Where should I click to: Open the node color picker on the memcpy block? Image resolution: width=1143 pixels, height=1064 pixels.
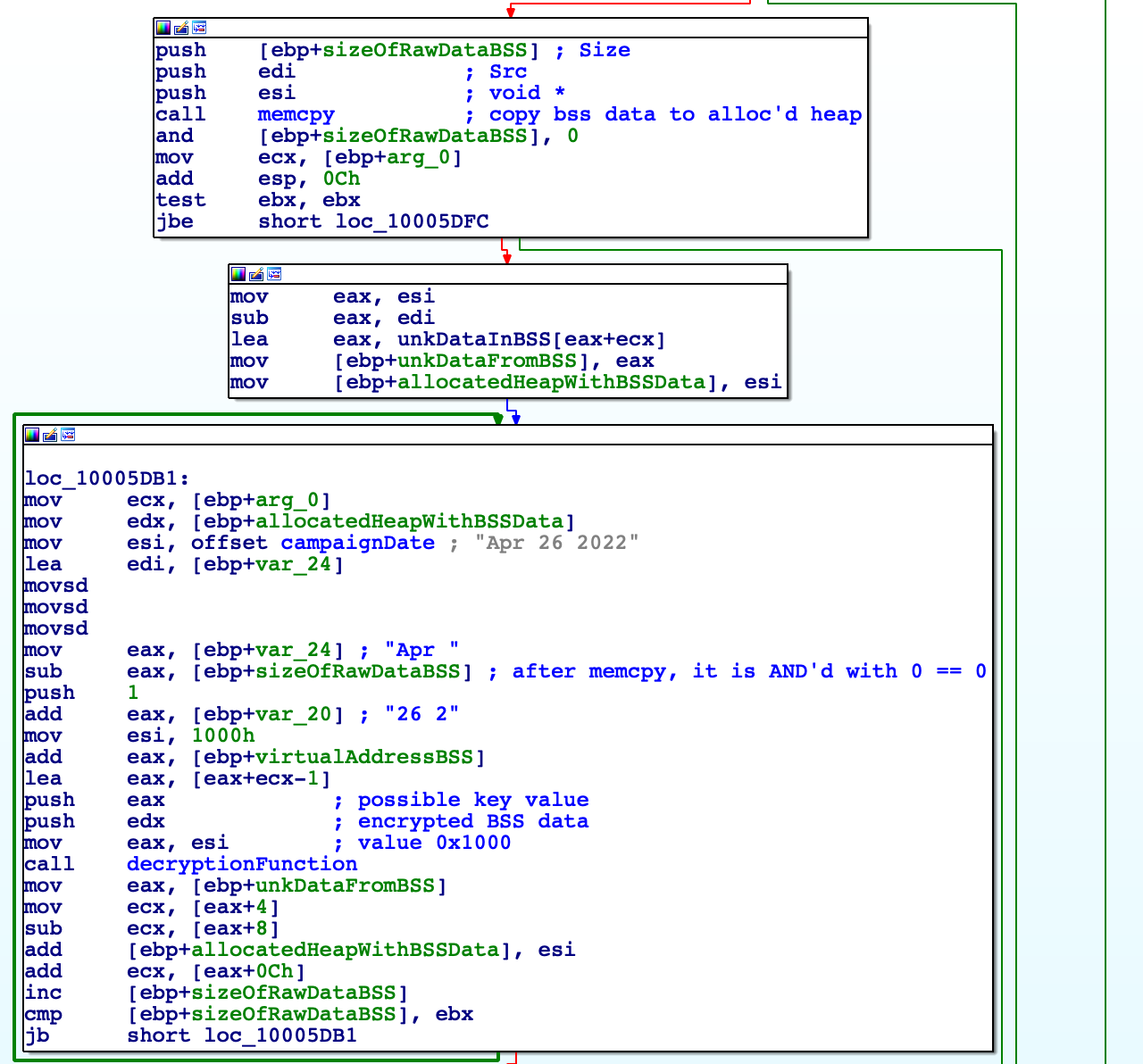(x=163, y=27)
